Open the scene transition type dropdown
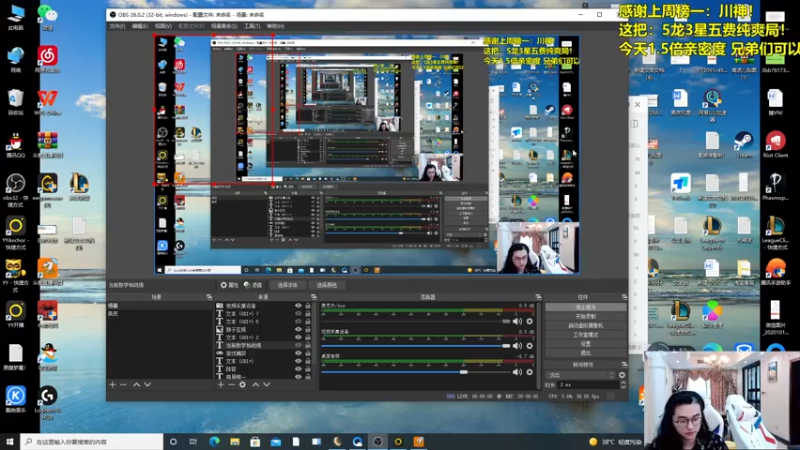This screenshot has width=800, height=450. pos(580,375)
